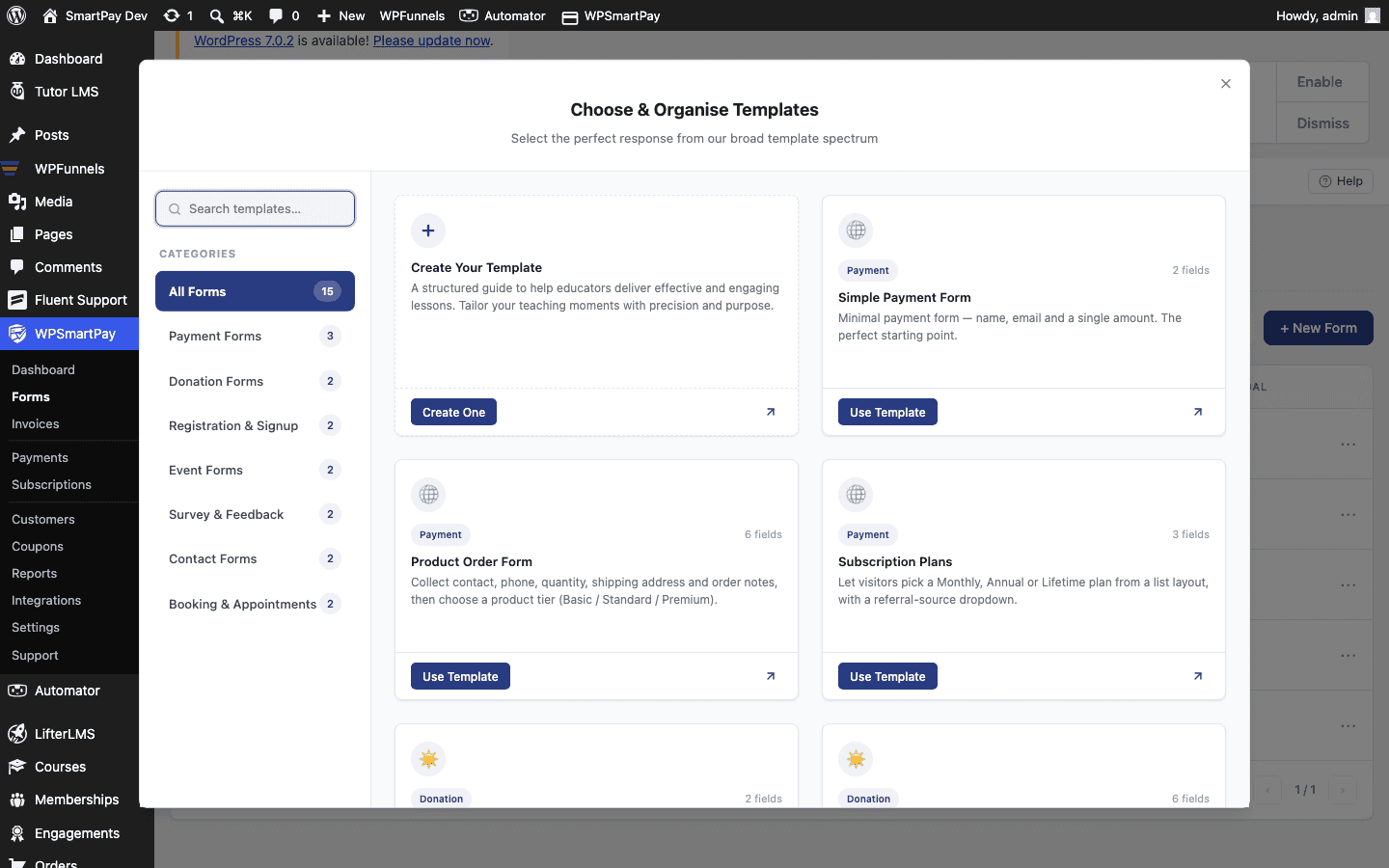Select the Contact Forms category

pyautogui.click(x=255, y=558)
